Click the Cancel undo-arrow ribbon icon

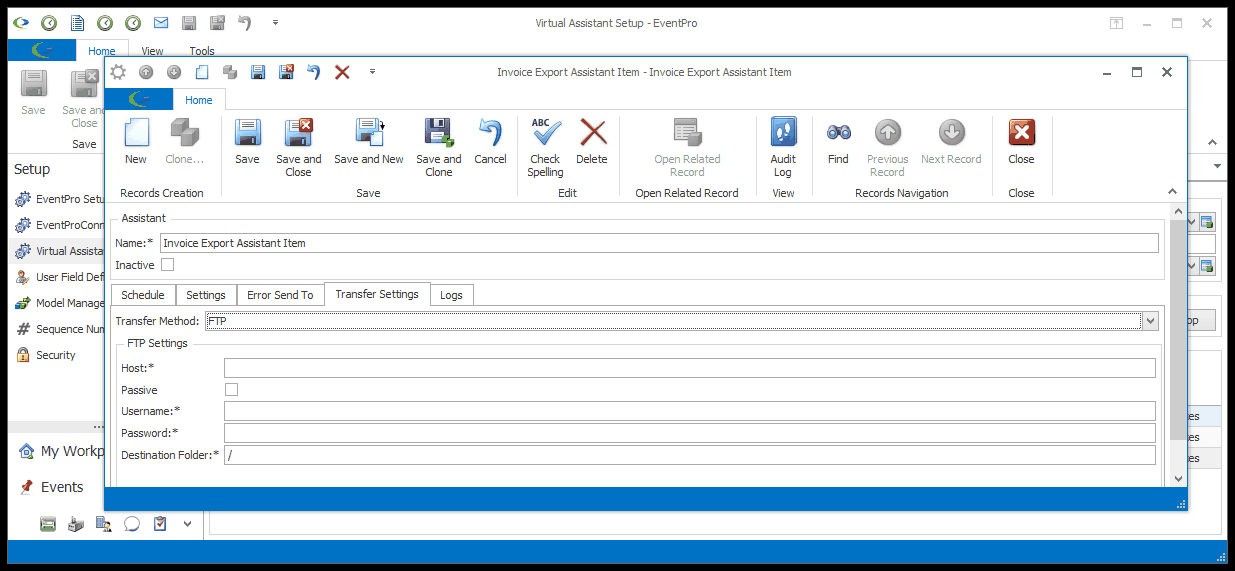coord(490,133)
